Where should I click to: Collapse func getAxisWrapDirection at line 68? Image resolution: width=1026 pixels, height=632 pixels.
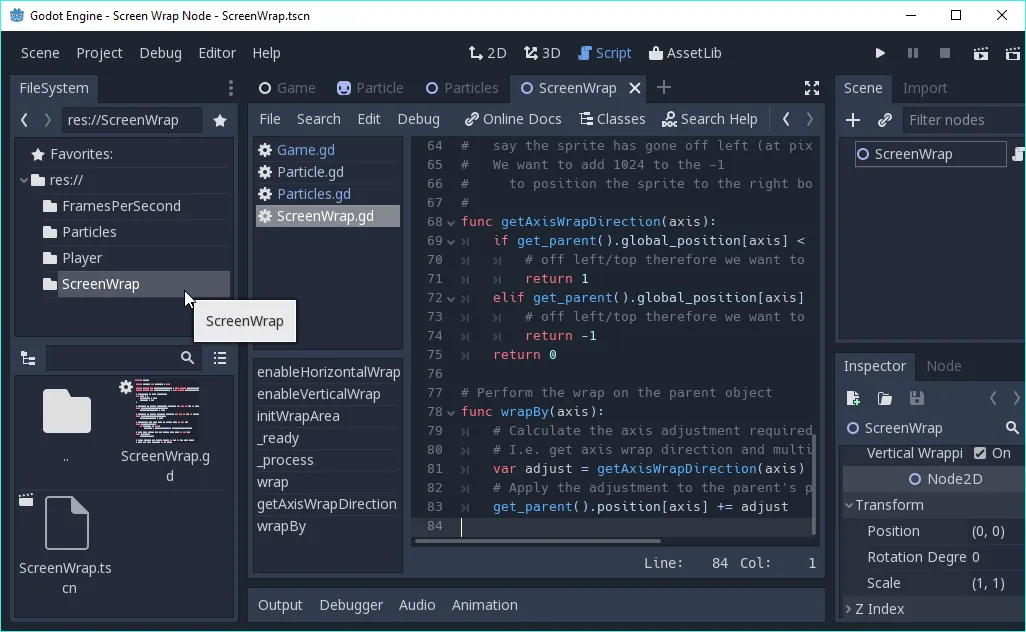(451, 222)
